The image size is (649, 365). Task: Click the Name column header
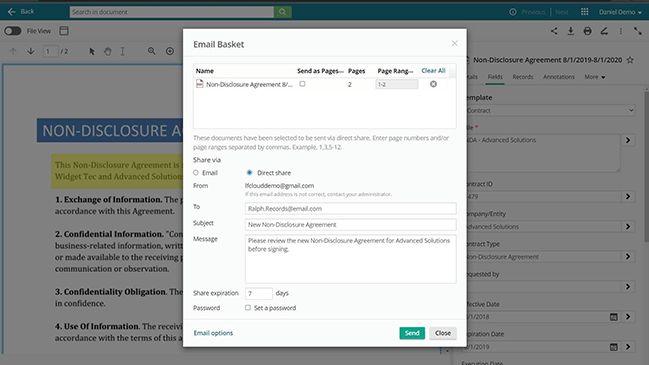tap(205, 71)
